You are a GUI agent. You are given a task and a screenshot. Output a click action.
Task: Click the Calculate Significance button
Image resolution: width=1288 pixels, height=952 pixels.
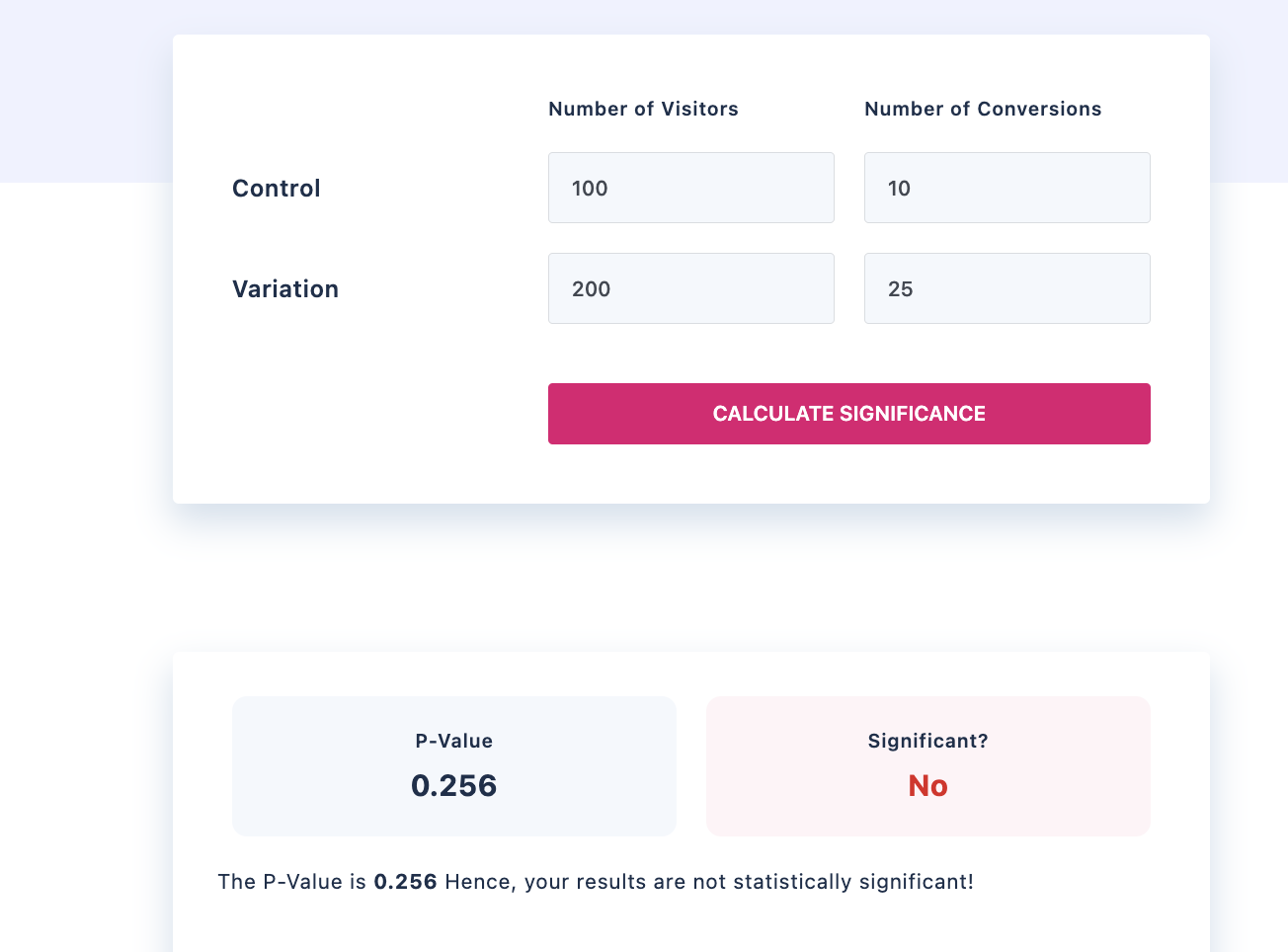[848, 414]
